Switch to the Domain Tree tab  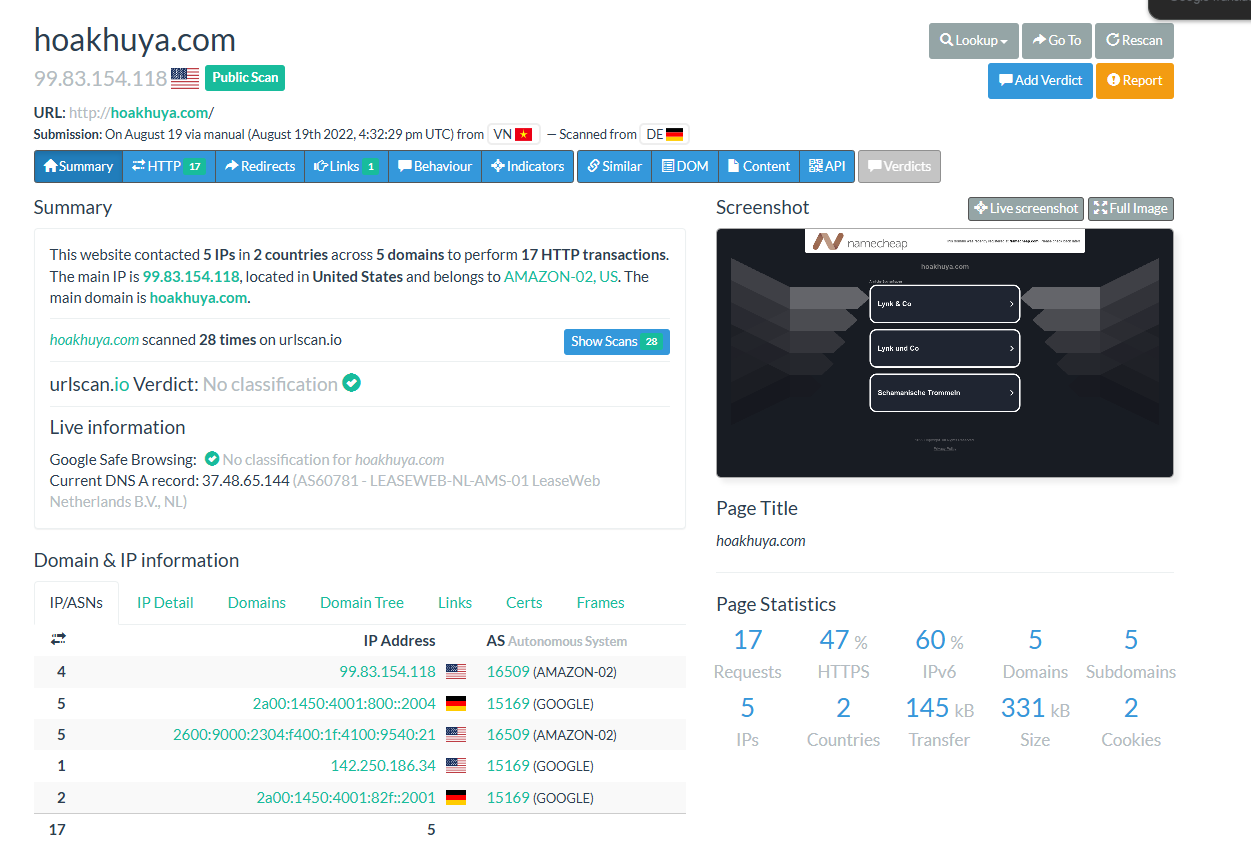[361, 603]
